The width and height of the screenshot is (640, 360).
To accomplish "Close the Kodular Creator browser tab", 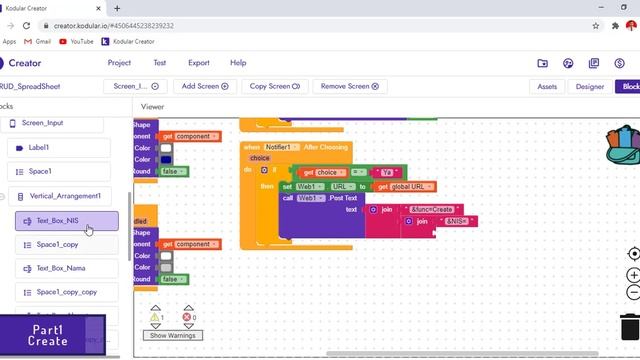I will click(x=98, y=8).
